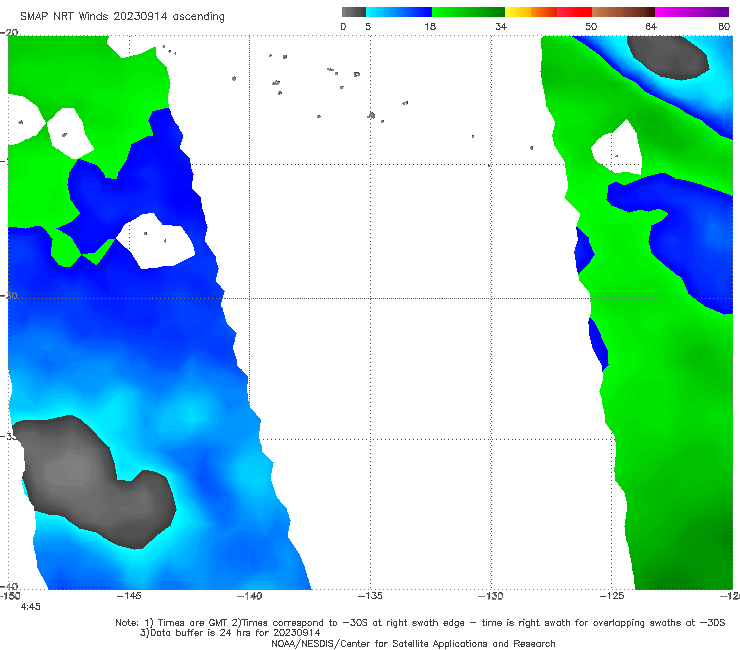Click the color bar label '50'
The height and width of the screenshot is (650, 740).
[591, 26]
